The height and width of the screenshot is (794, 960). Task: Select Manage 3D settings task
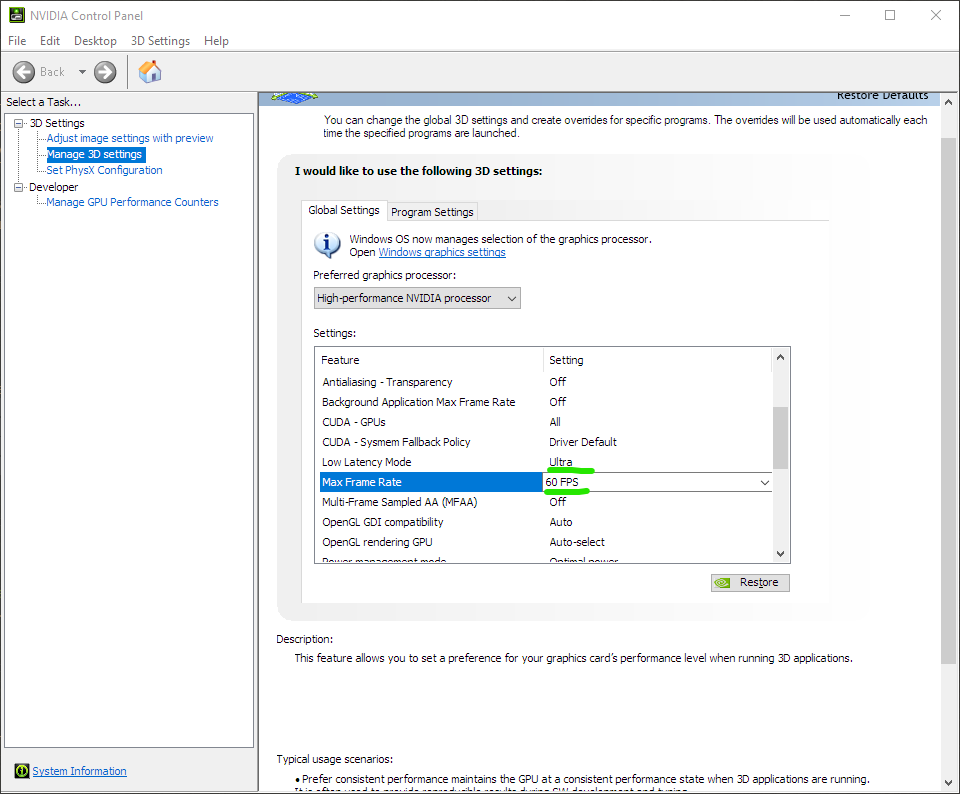pyautogui.click(x=94, y=154)
